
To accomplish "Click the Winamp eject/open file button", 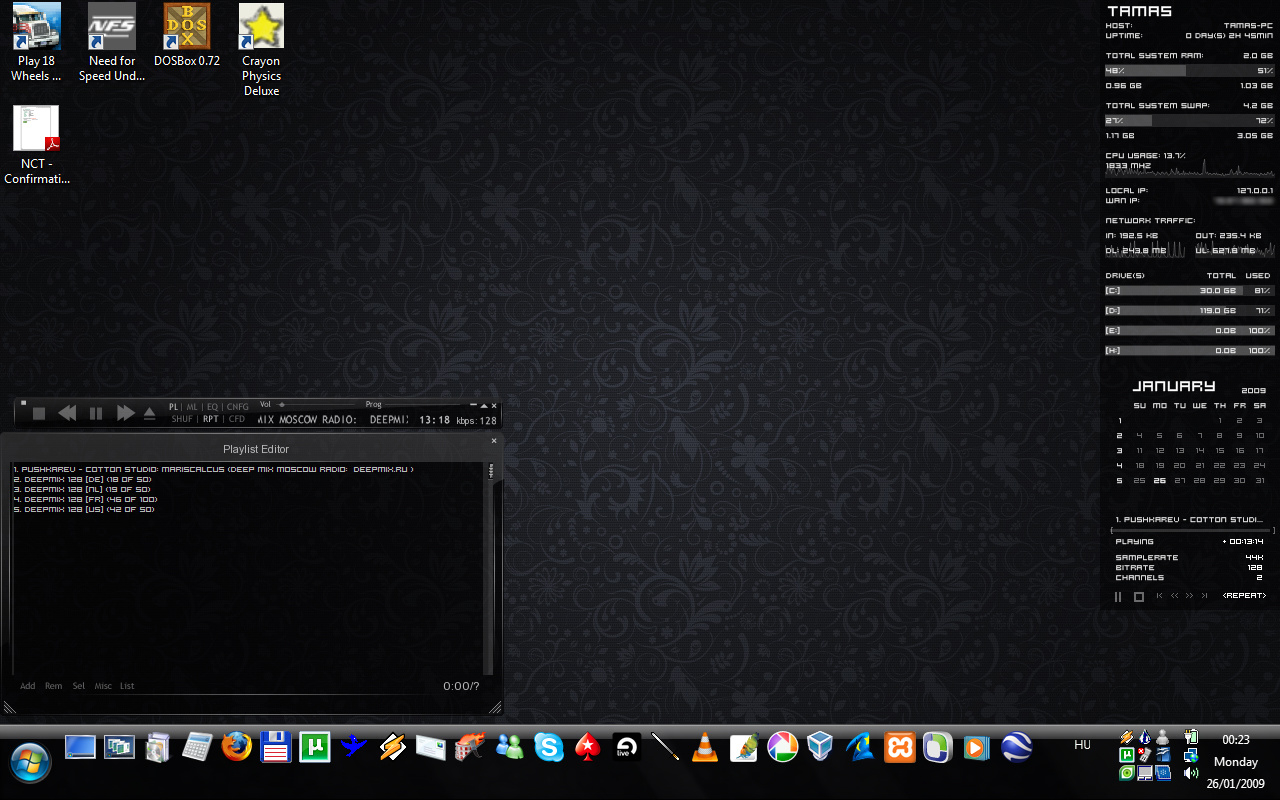I will 150,413.
